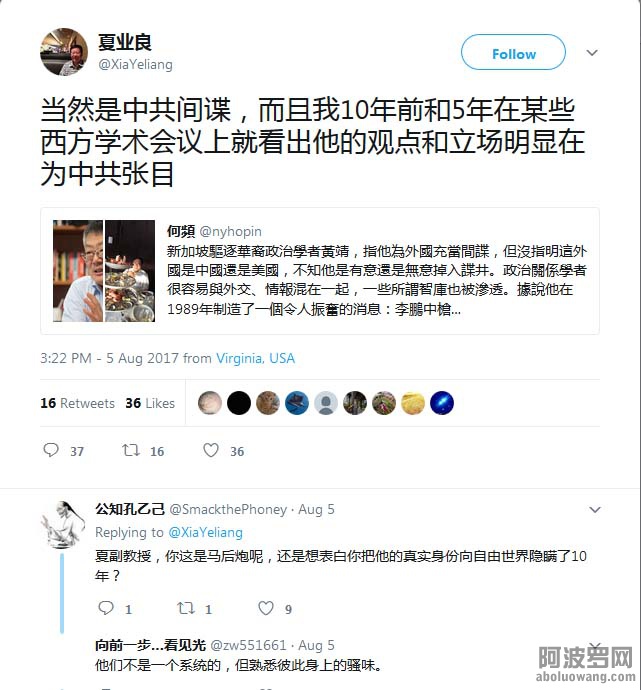
Task: Like the reply from 公知孔乙己
Action: pos(266,608)
